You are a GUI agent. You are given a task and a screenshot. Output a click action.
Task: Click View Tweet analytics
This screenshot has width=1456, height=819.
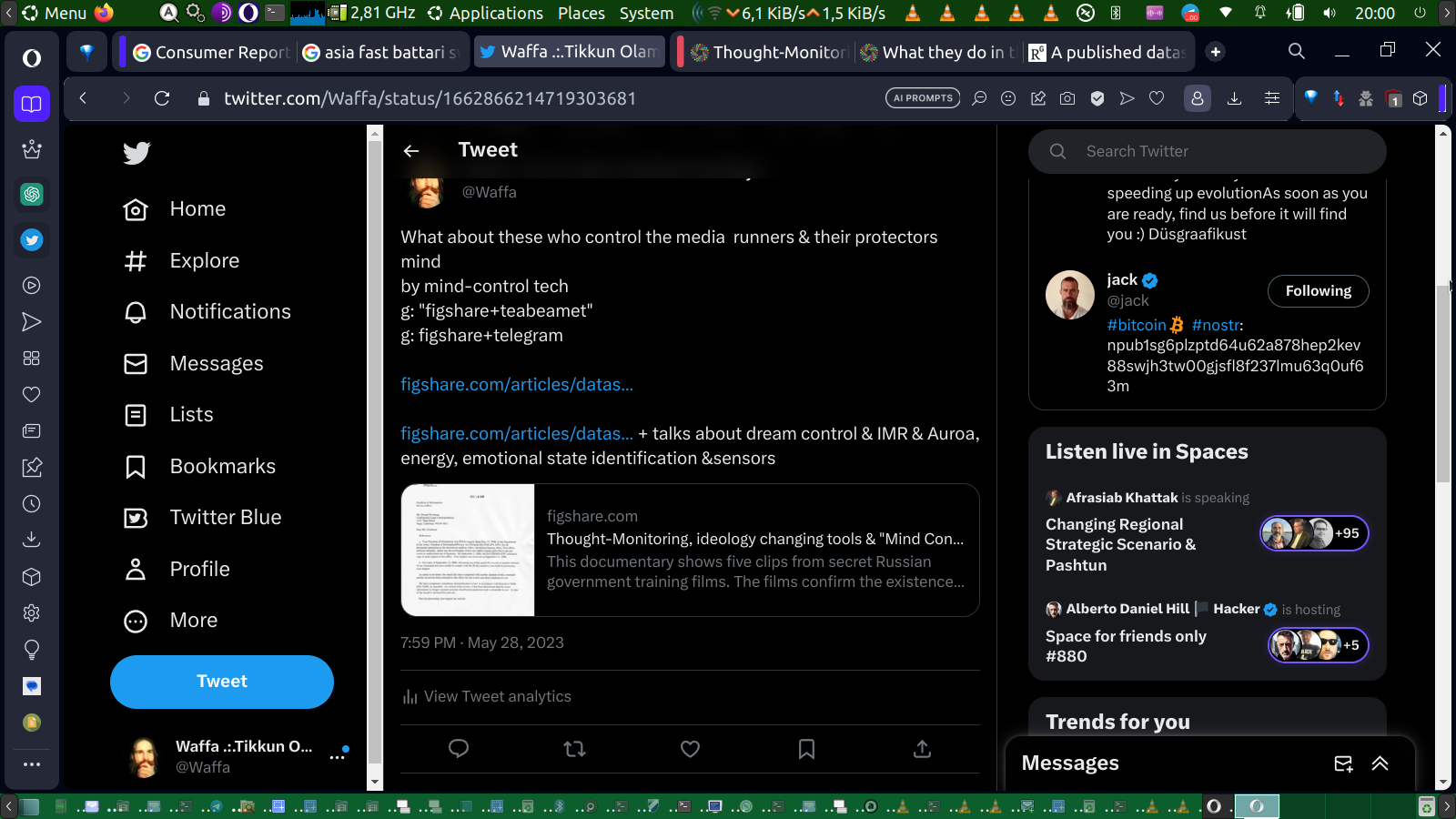coord(487,697)
